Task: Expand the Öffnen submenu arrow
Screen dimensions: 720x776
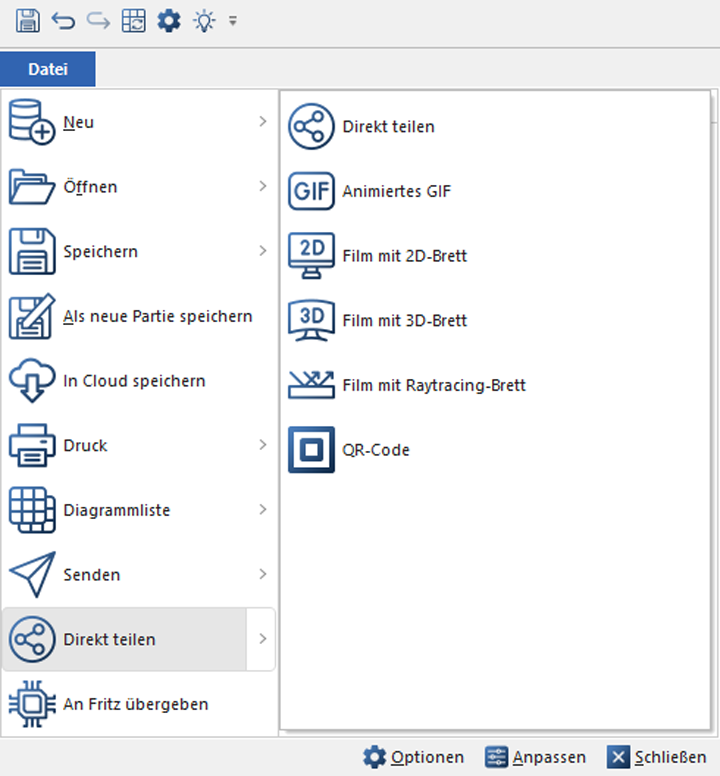Action: click(x=263, y=187)
